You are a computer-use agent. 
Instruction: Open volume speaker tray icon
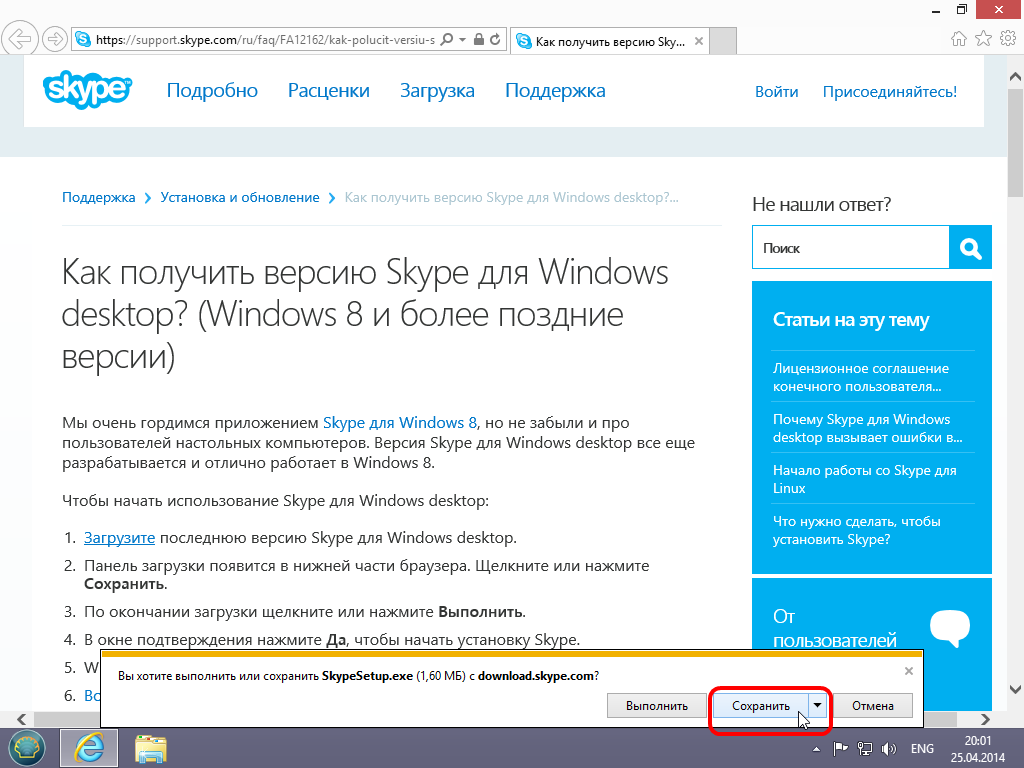pos(889,749)
